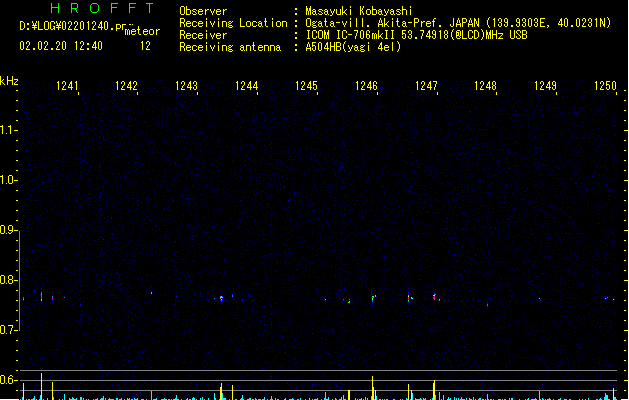Click the kHz axis unit label
629x400 pixels.
point(9,81)
